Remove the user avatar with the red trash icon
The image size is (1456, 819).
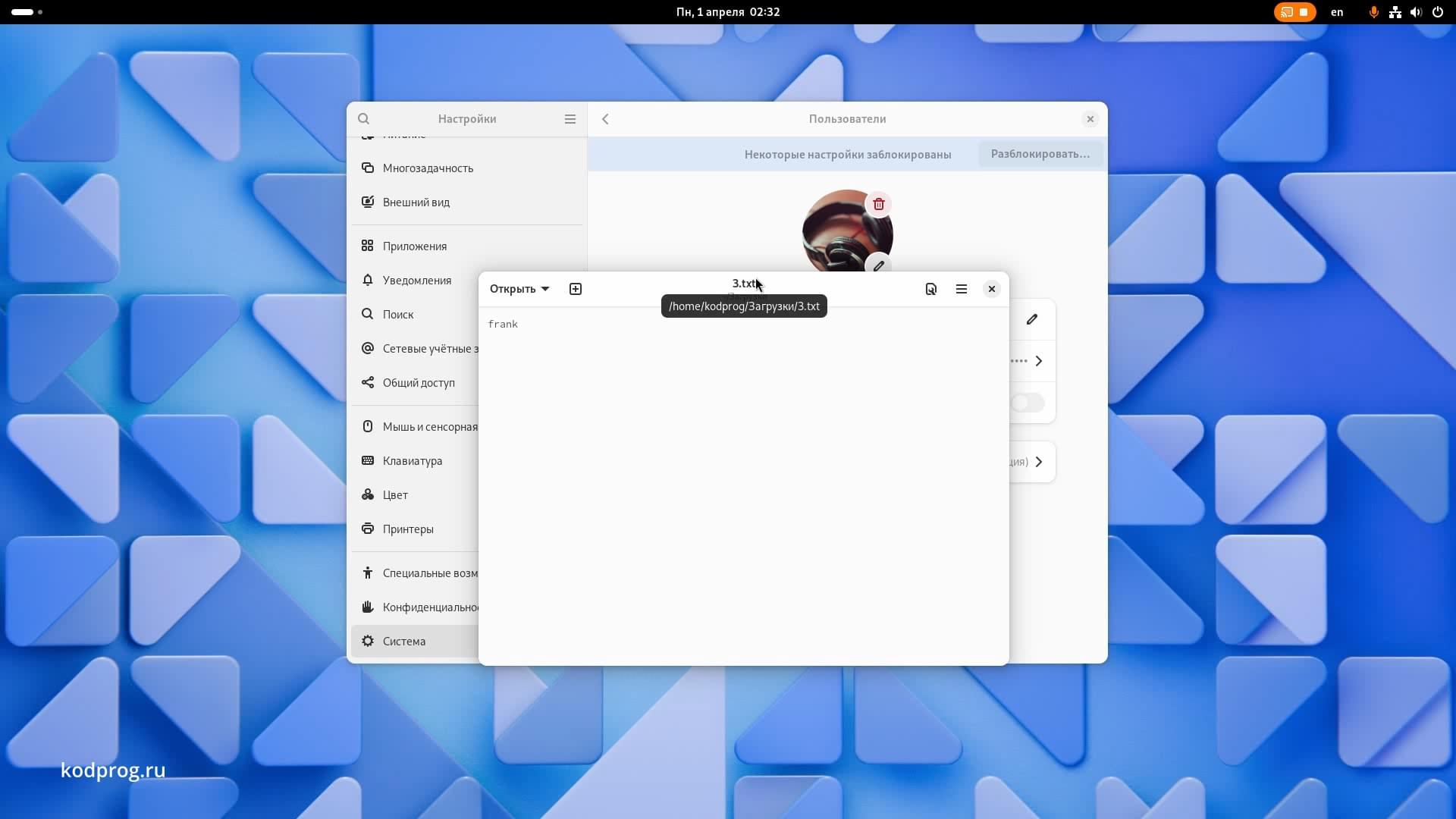879,204
